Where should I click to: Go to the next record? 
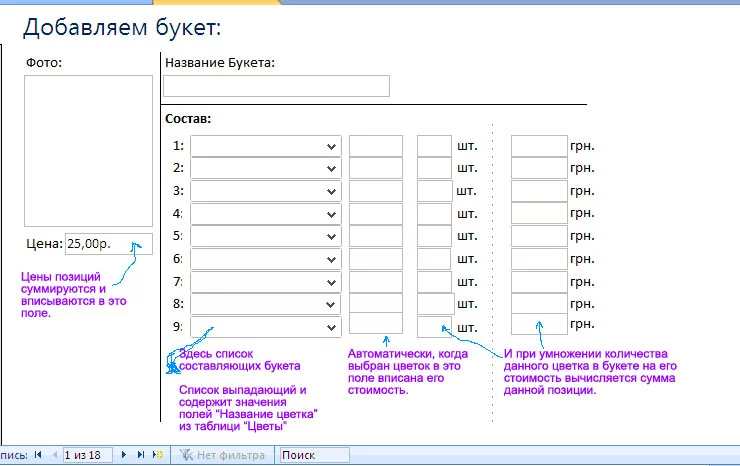click(124, 455)
